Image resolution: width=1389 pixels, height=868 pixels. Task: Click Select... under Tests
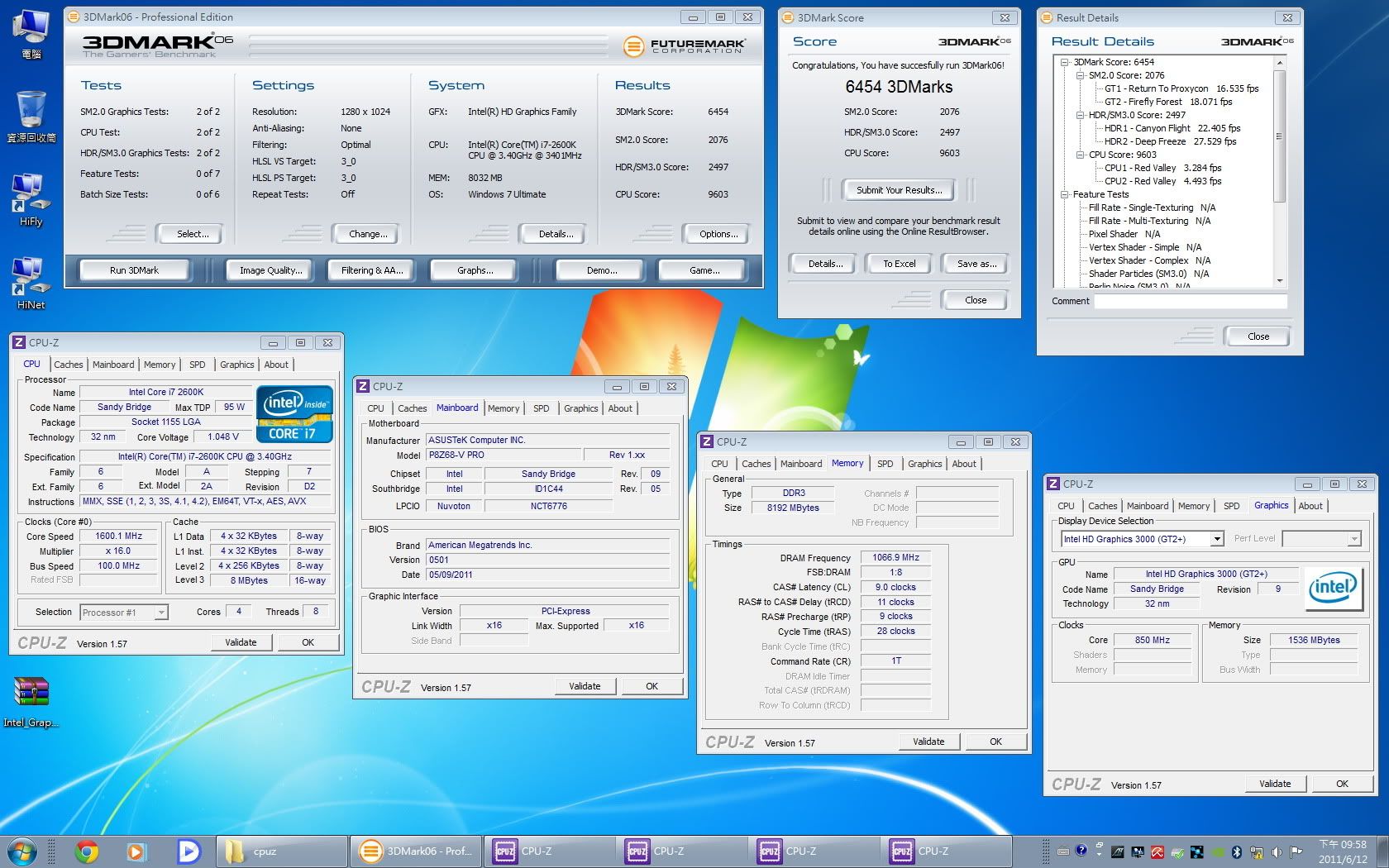click(x=192, y=234)
